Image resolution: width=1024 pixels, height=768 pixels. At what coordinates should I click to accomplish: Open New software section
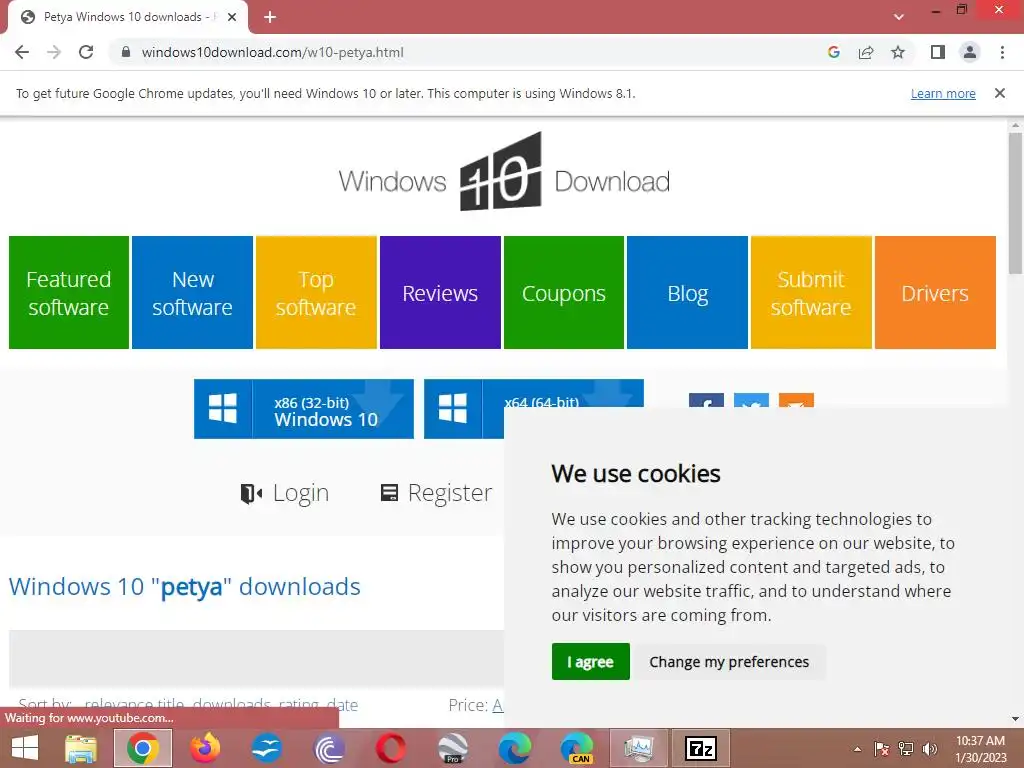[192, 293]
